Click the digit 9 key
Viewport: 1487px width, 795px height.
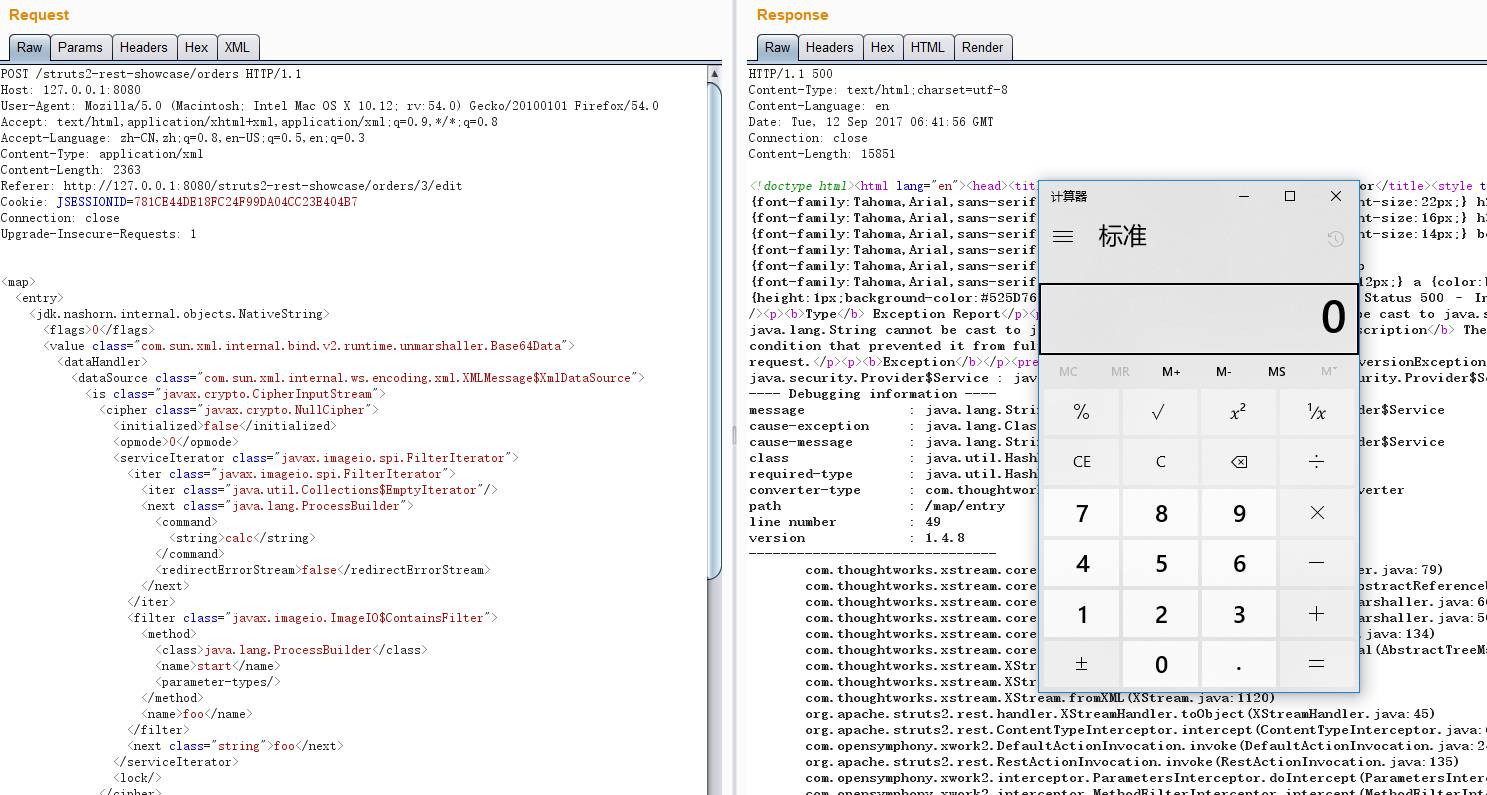(x=1238, y=513)
